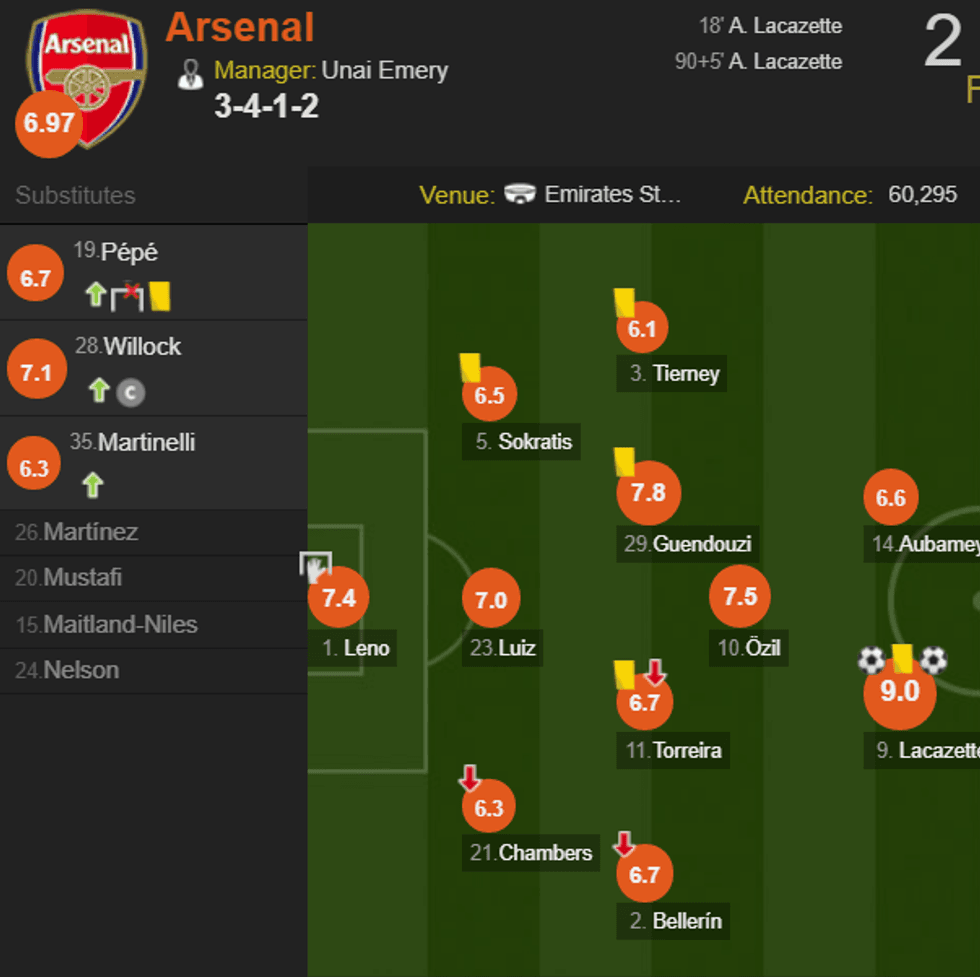
Task: Click Leno's goalkeeper glove icon
Action: pos(314,567)
